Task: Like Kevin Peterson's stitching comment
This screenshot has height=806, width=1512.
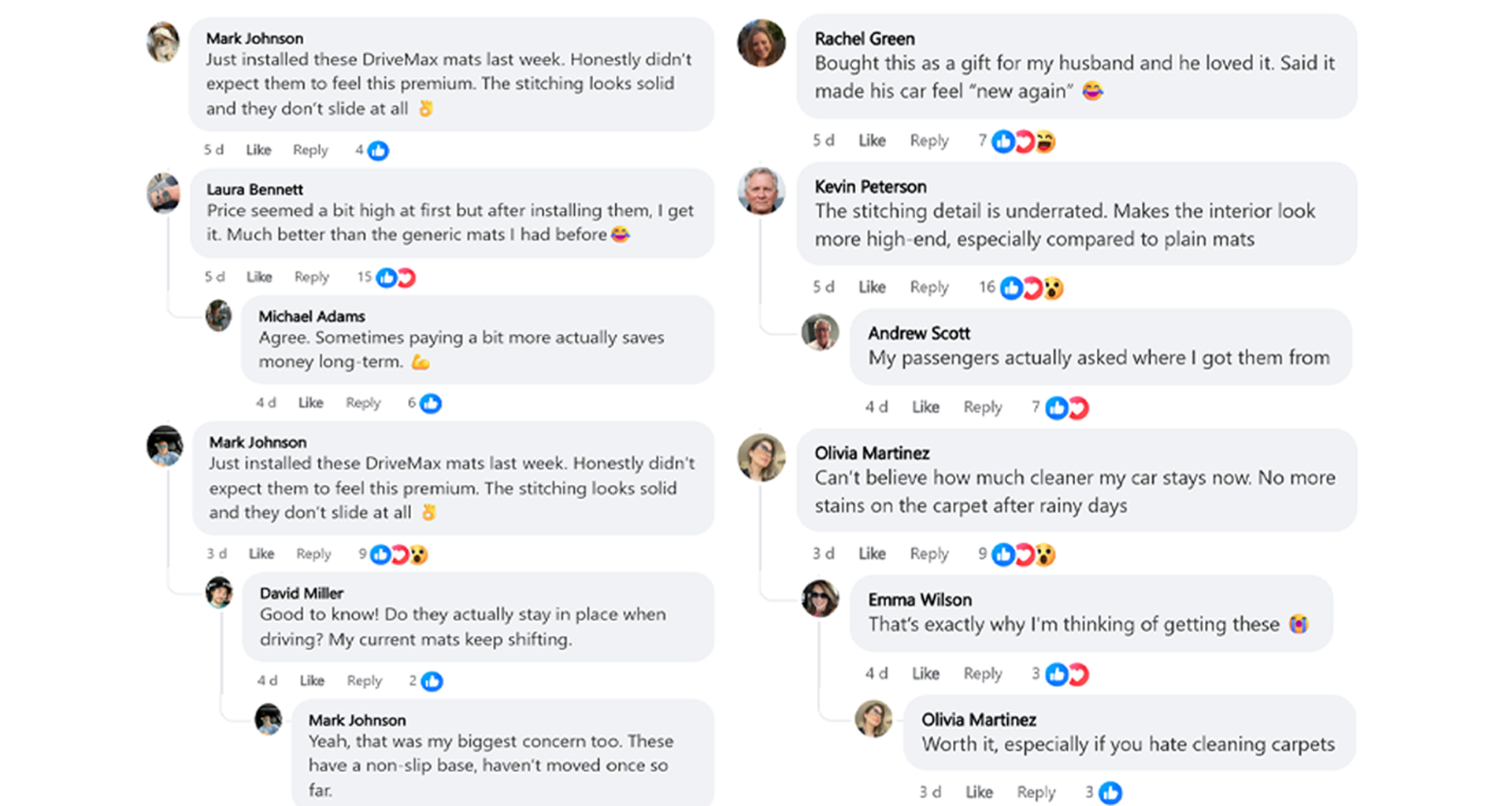Action: pyautogui.click(x=872, y=287)
